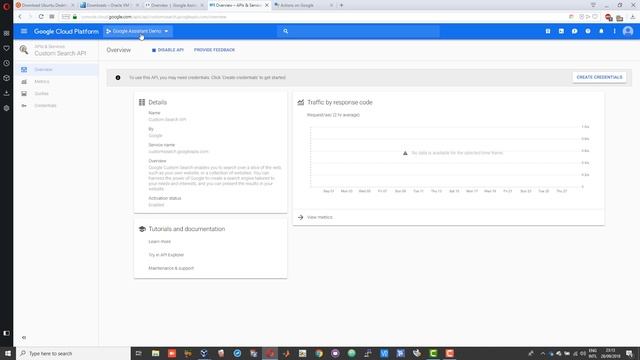This screenshot has width=640, height=360.
Task: Open the Google Cloud Platform navigation menu
Action: coord(24,31)
